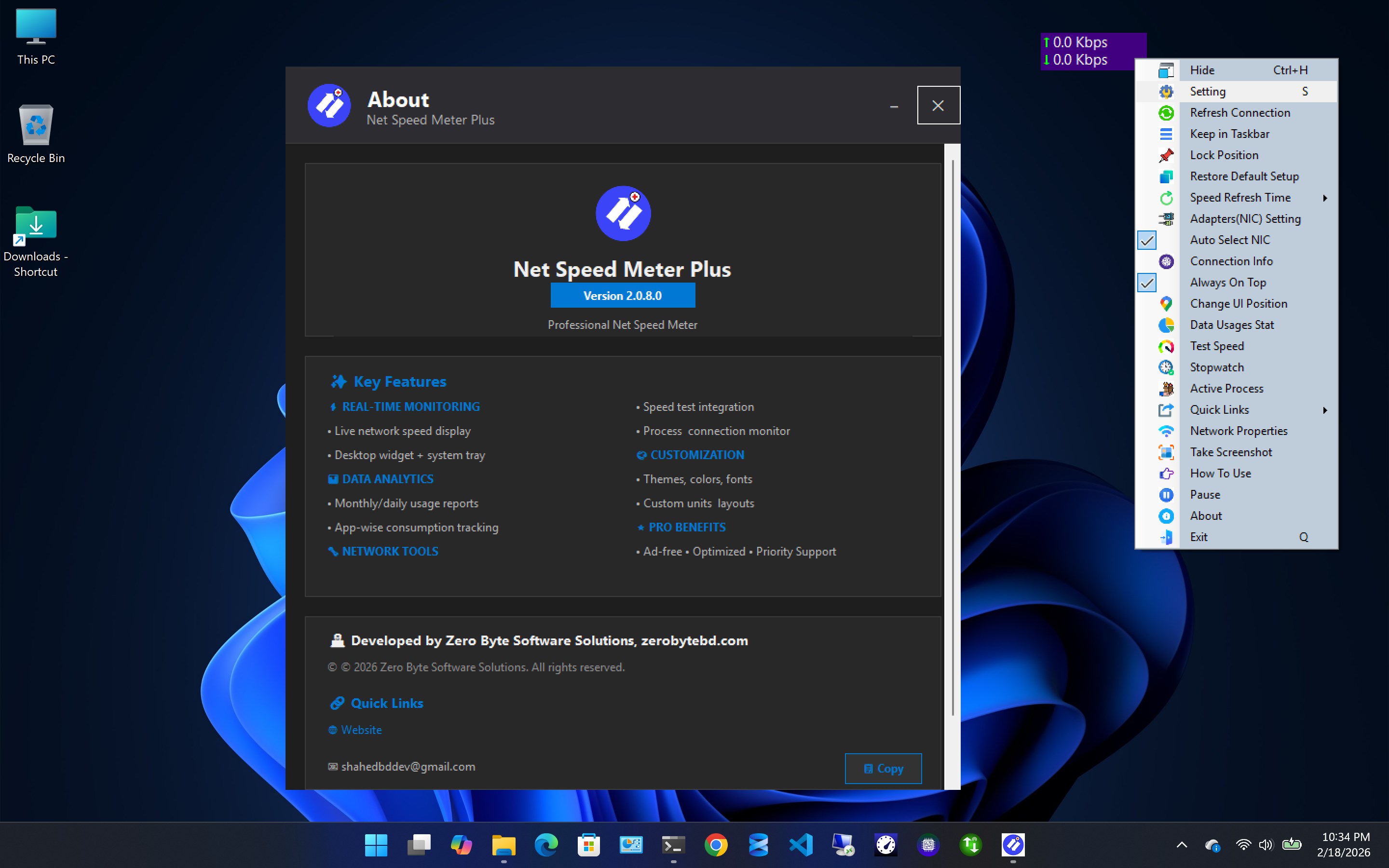
Task: Open the Website quick link
Action: pos(354,730)
